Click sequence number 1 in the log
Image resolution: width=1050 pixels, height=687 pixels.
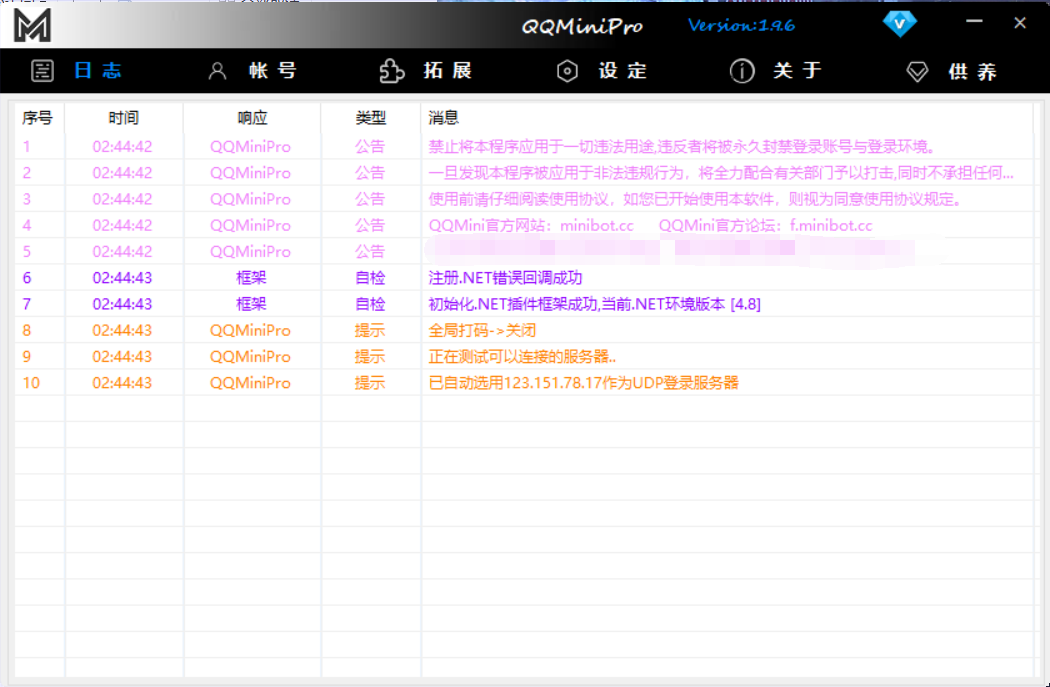click(26, 147)
